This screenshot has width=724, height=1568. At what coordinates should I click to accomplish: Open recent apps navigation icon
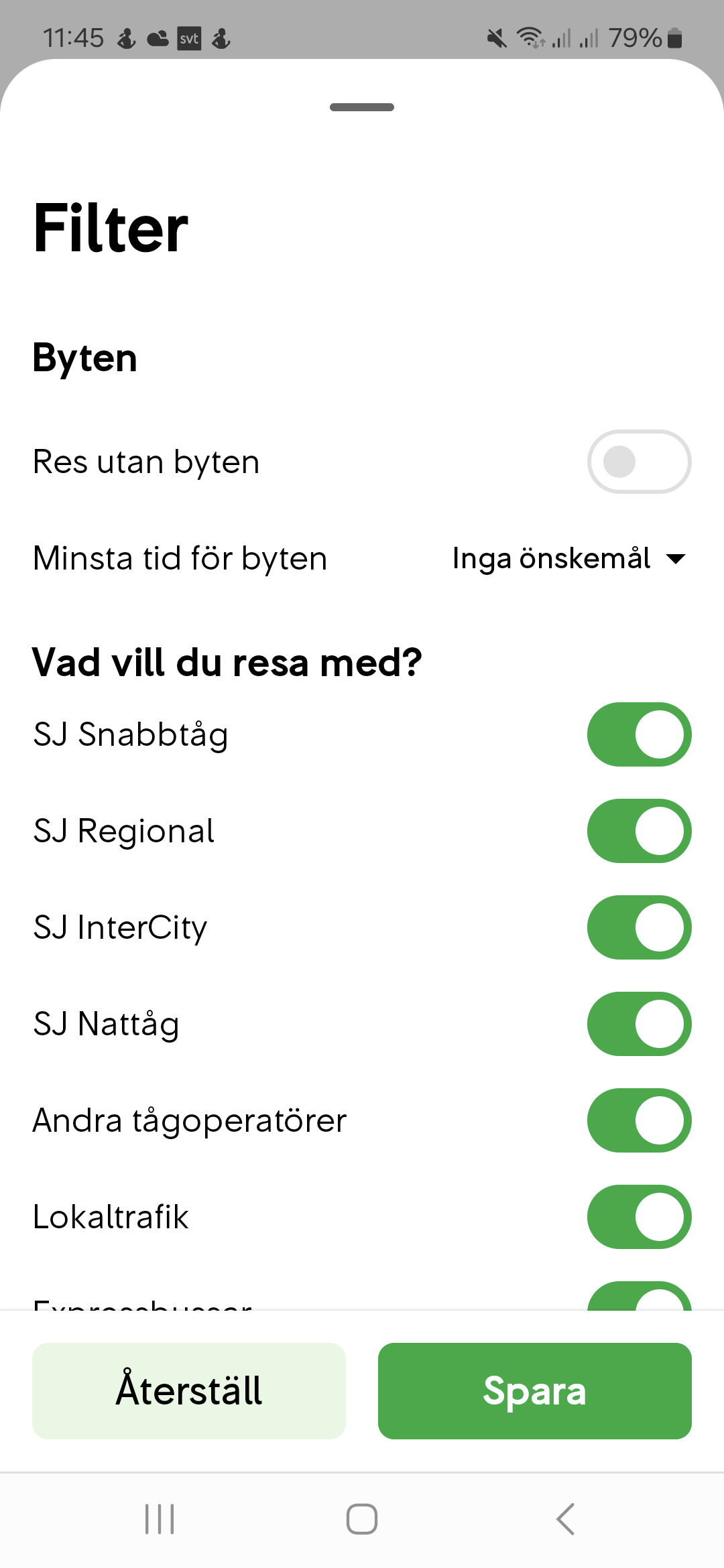(x=160, y=1519)
